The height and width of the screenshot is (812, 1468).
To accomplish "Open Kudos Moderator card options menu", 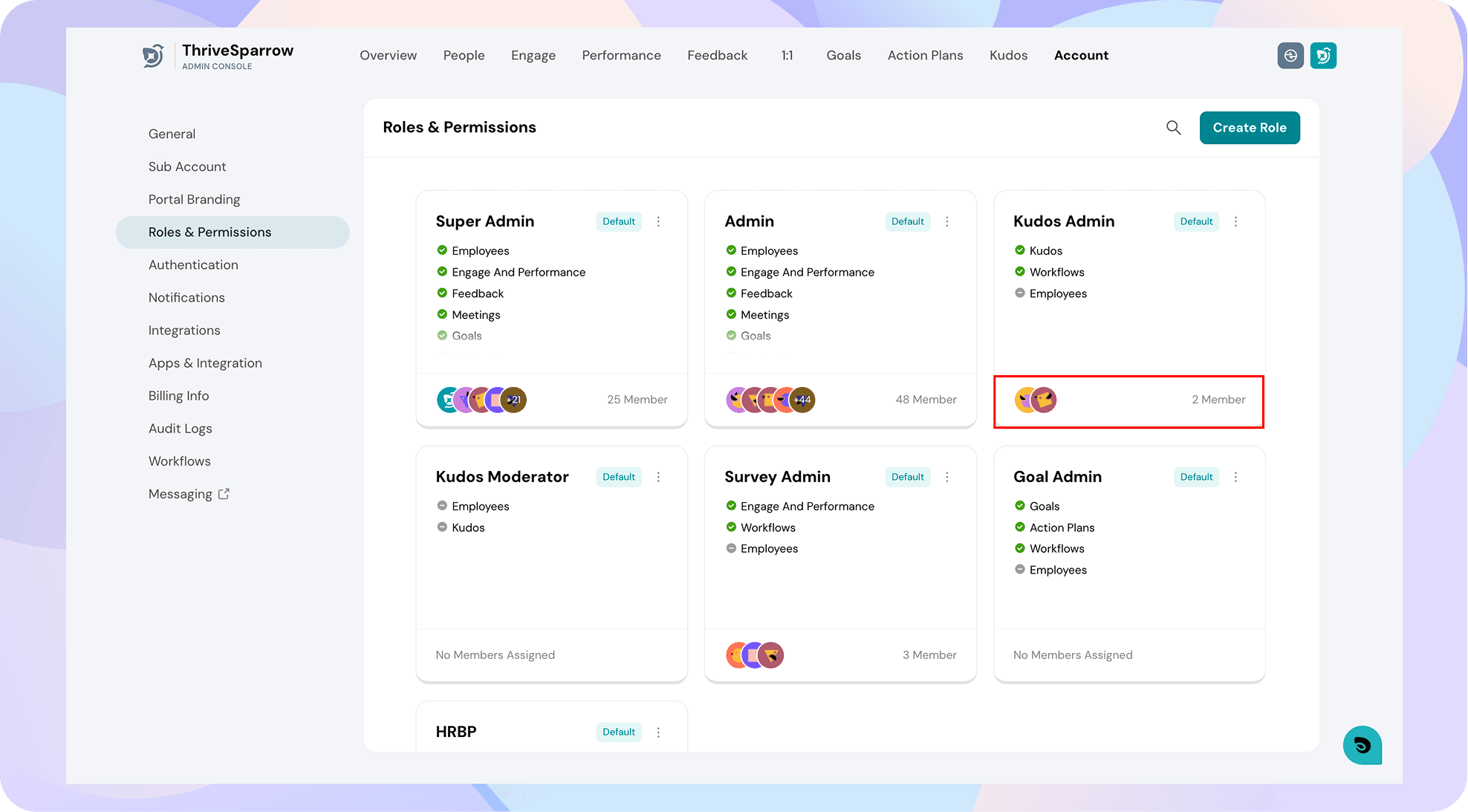I will (x=658, y=477).
